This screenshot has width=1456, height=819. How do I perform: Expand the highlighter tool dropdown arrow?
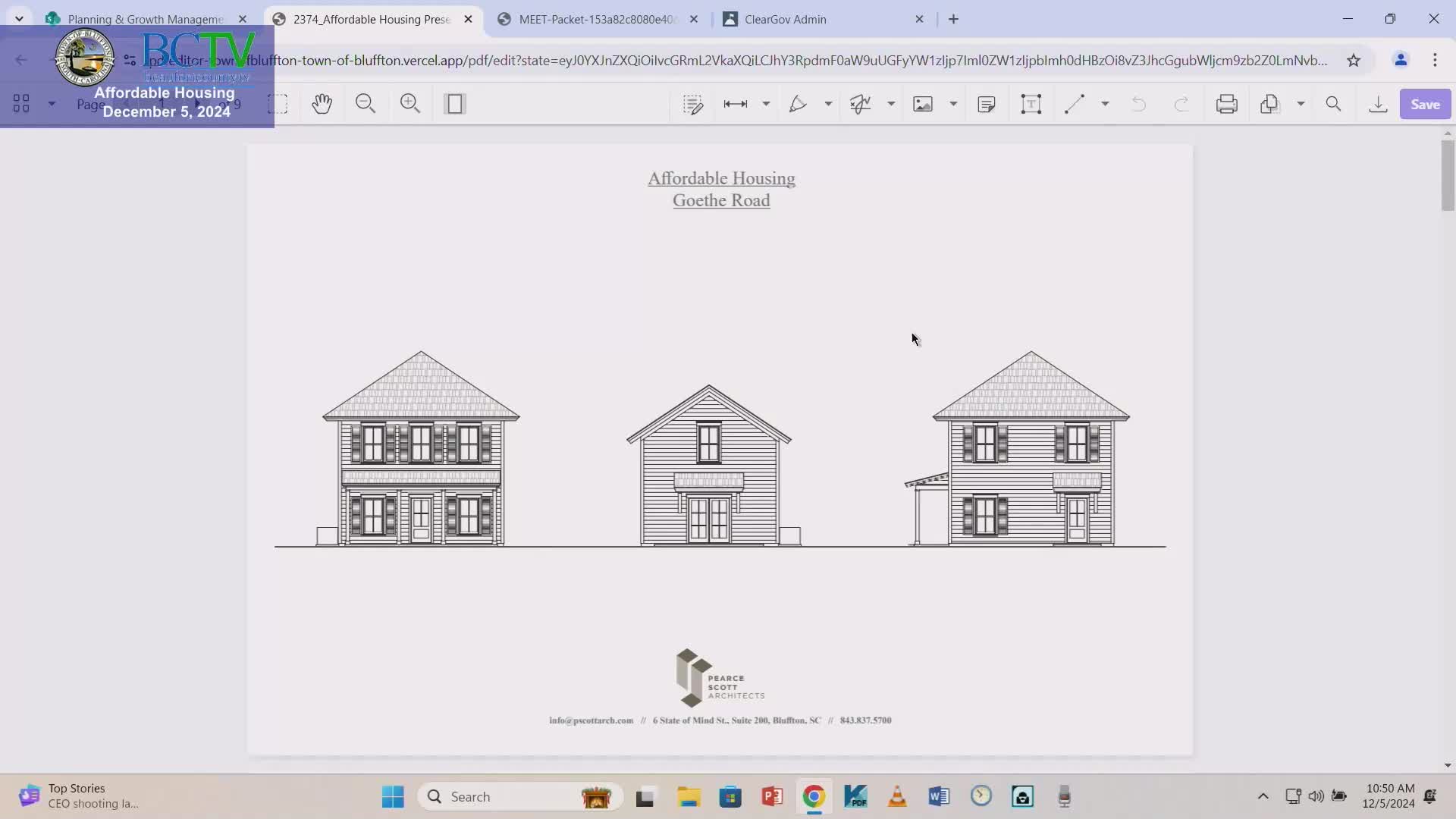[828, 104]
